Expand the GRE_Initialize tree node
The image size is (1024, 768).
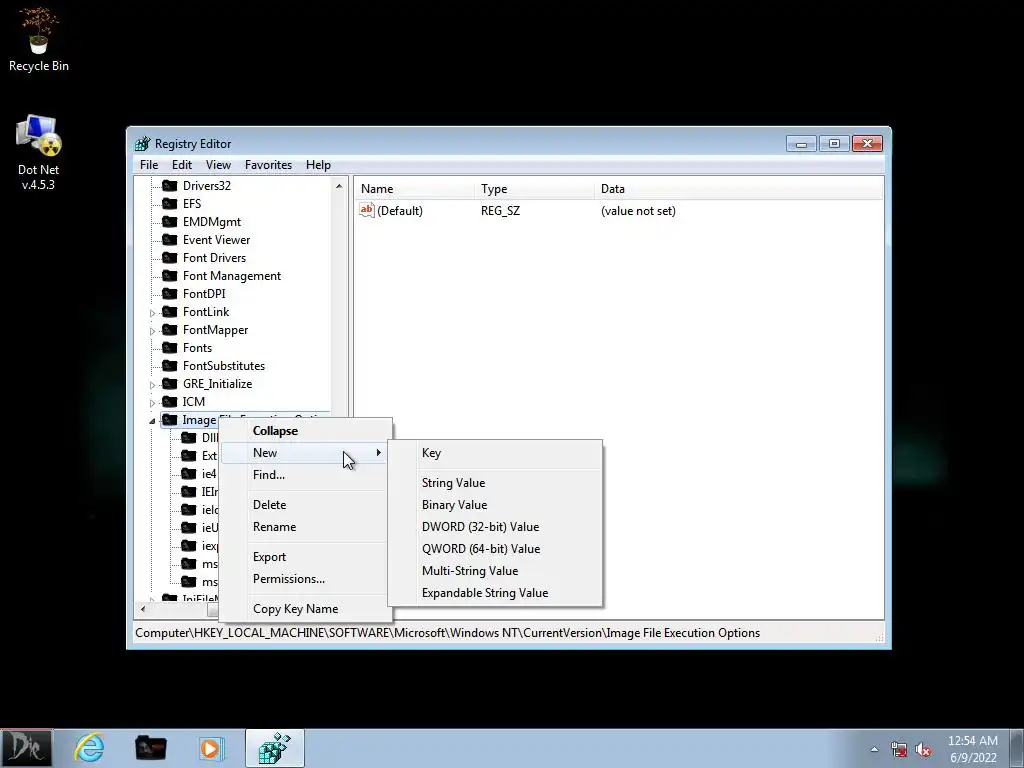[x=152, y=385]
